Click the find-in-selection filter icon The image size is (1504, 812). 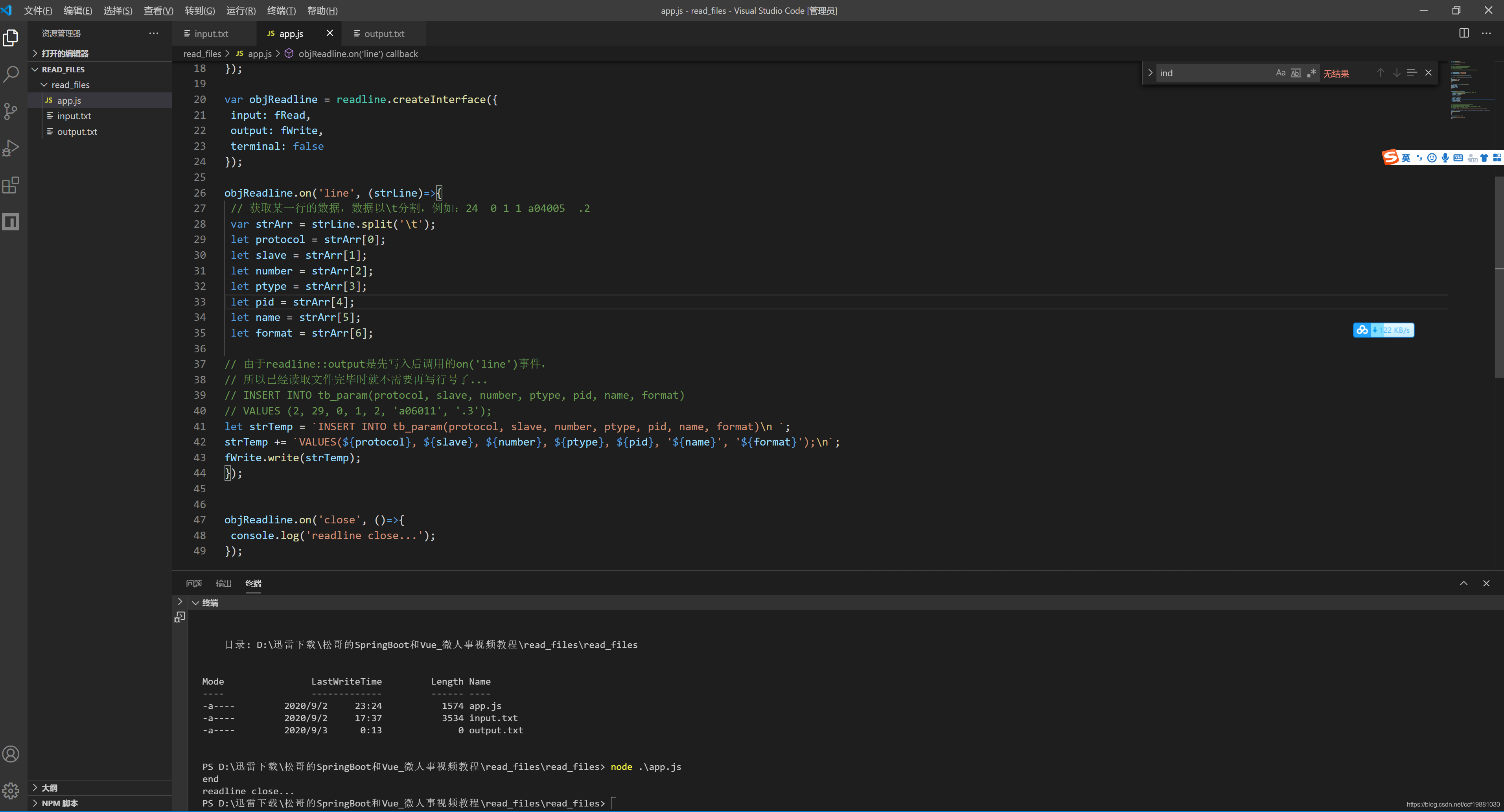1412,72
